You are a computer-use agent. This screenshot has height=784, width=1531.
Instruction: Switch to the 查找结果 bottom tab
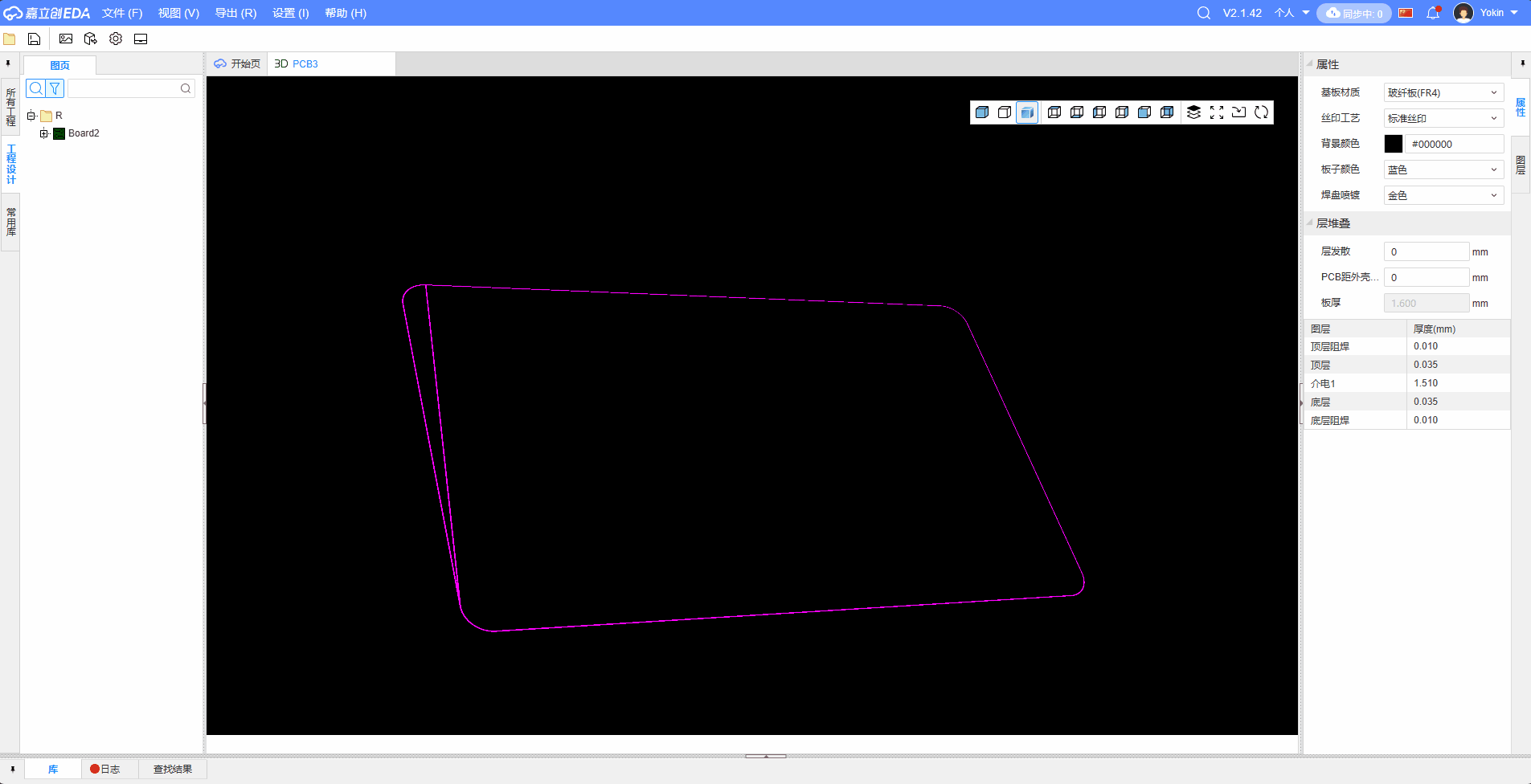(173, 769)
